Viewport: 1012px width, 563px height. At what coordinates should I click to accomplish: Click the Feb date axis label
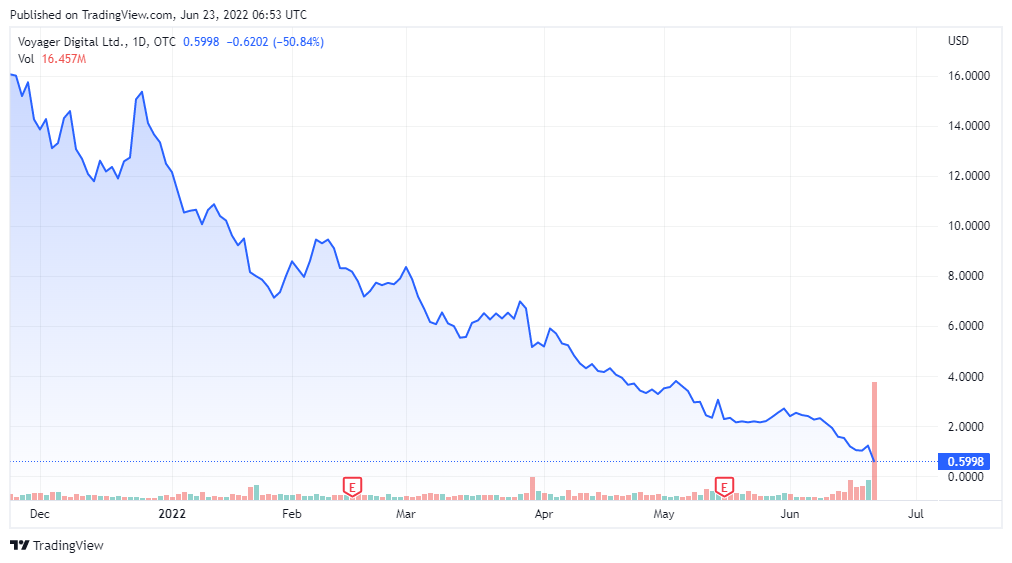(292, 514)
